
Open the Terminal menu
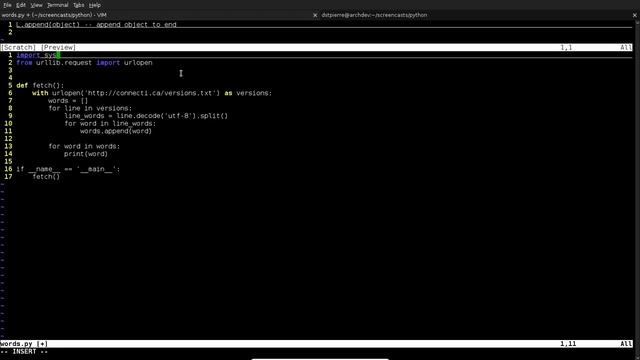58,5
